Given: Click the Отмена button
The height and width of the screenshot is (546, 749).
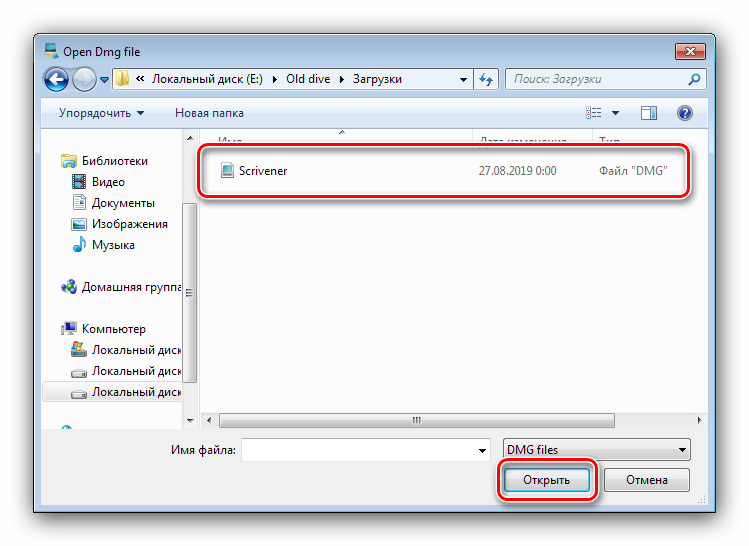Looking at the screenshot, I should tap(647, 480).
